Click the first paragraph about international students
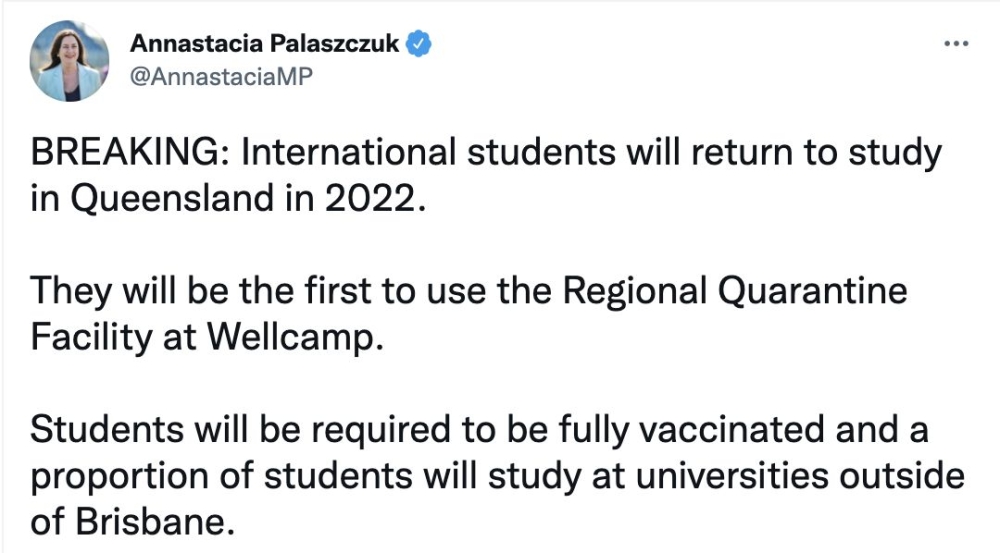 pos(486,175)
